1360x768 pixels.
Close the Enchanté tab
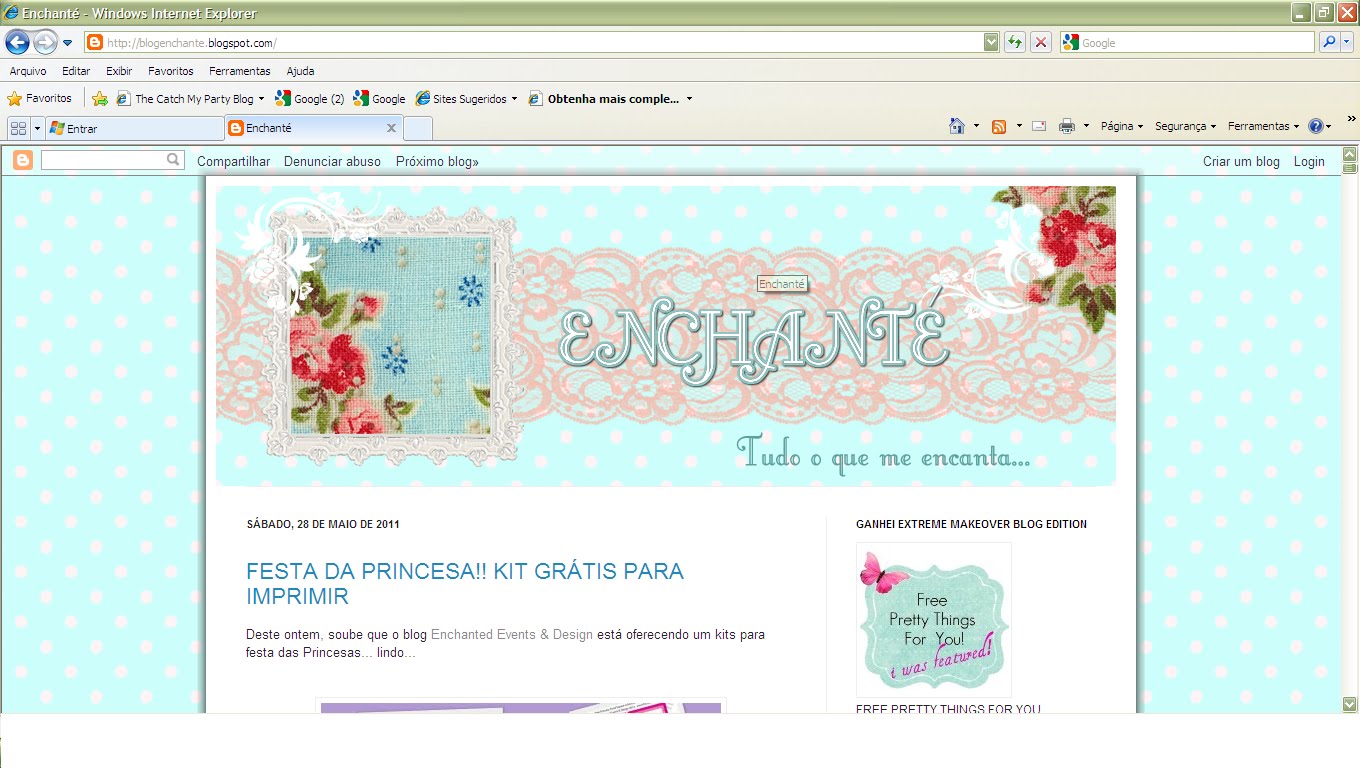coord(391,128)
